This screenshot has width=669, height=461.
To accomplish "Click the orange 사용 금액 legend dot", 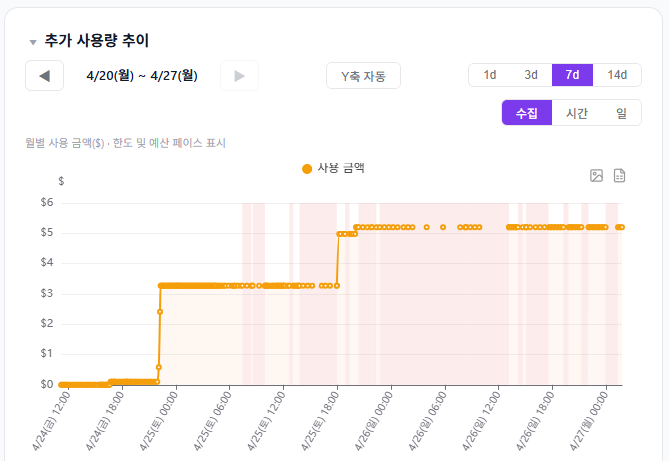I will coord(307,169).
